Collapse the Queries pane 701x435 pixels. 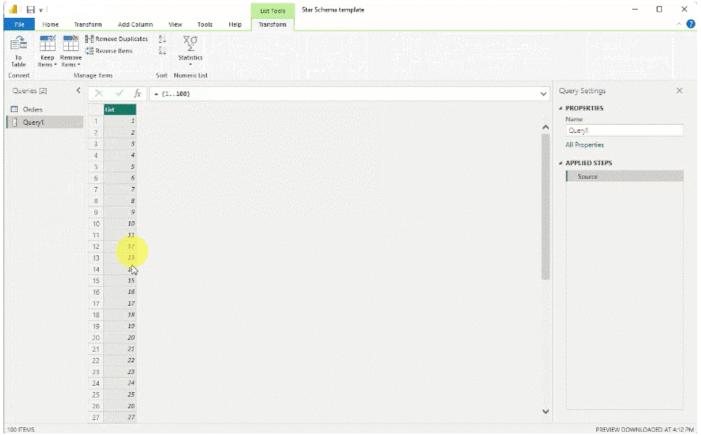79,91
